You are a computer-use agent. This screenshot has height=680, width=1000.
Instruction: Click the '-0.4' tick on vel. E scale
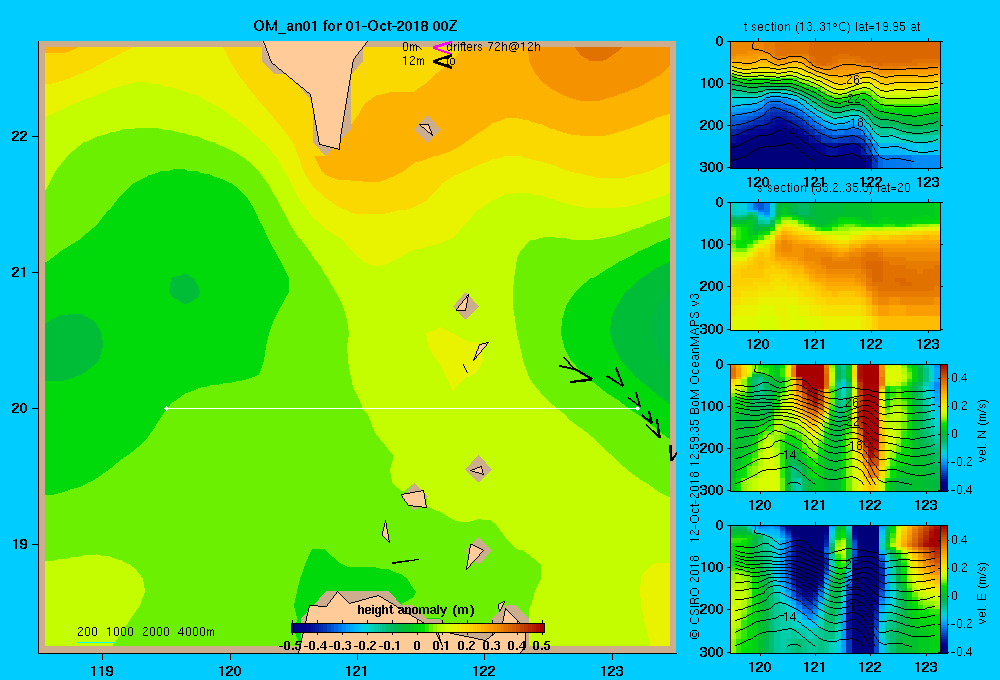pos(960,651)
